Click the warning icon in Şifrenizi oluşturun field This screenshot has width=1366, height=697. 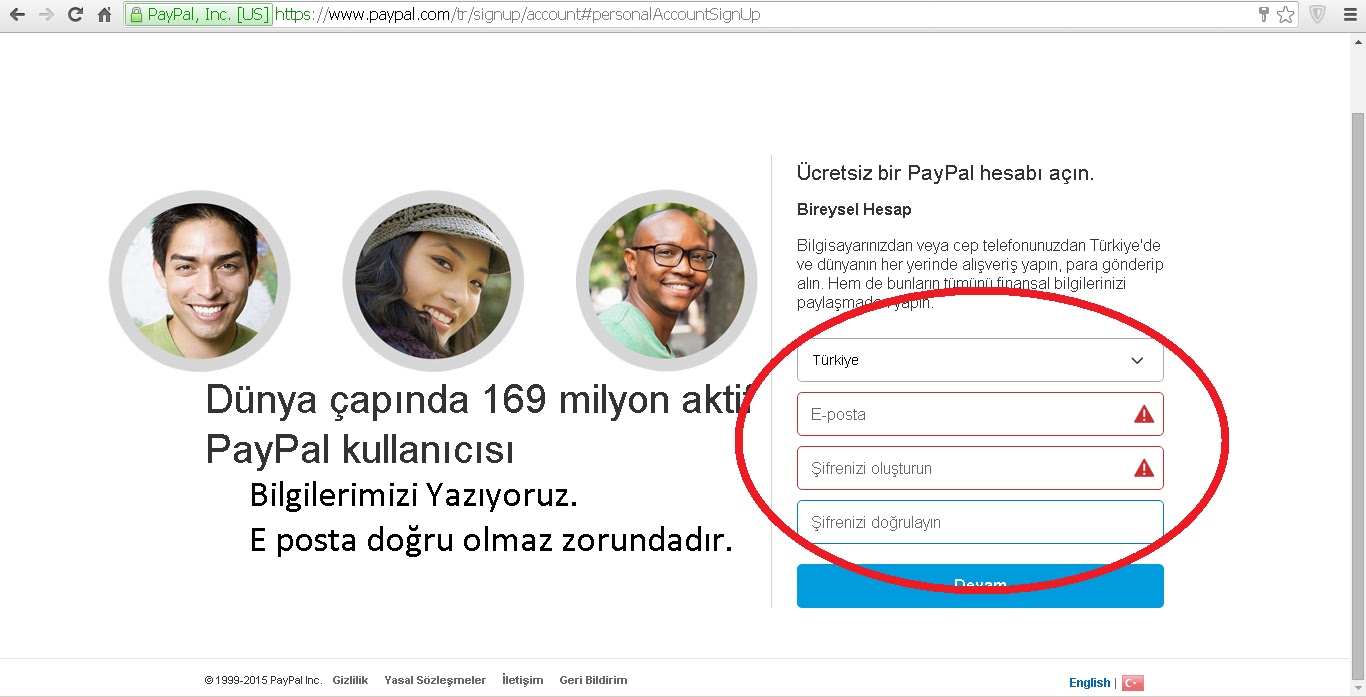click(1144, 468)
